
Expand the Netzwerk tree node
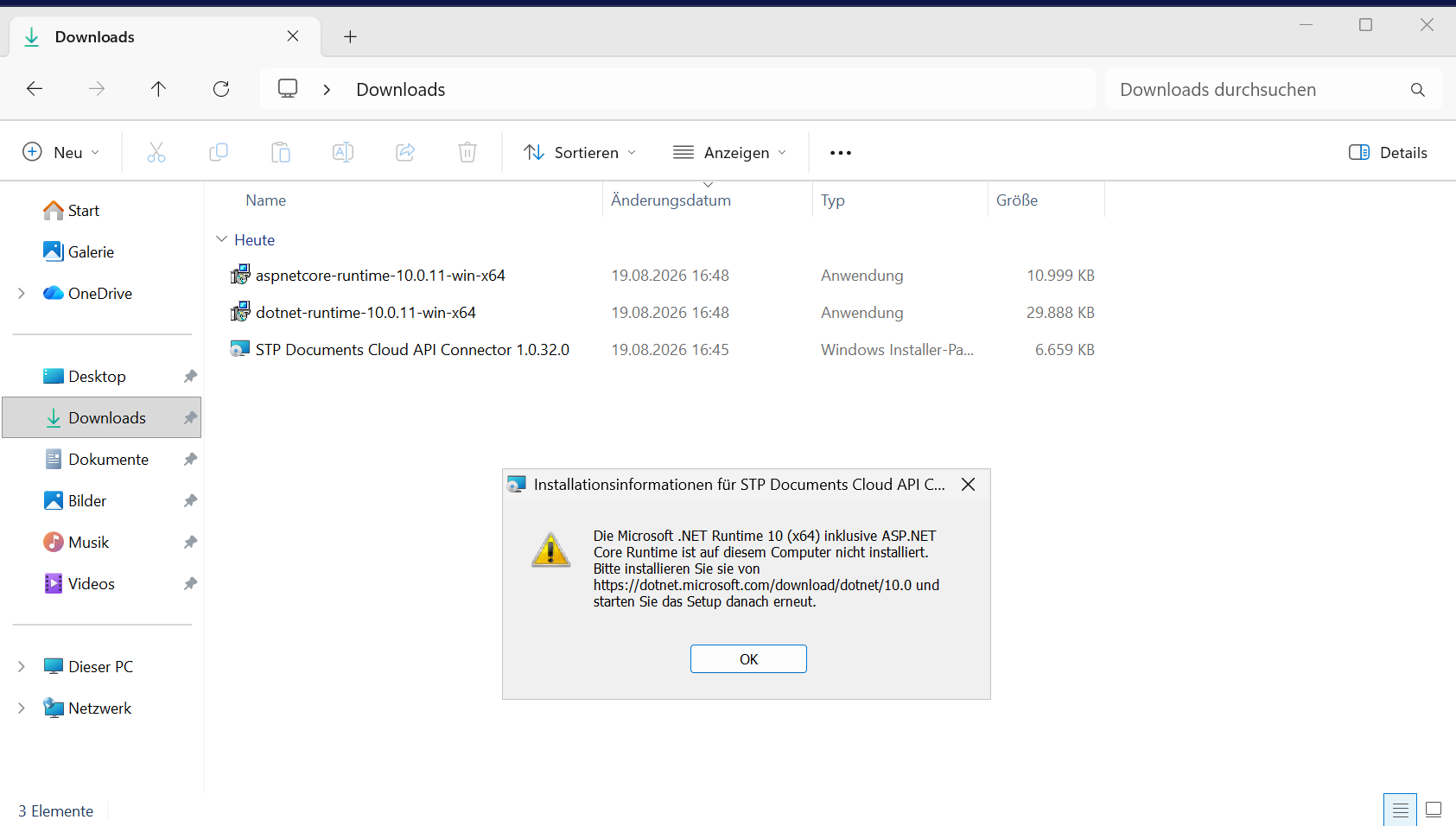pyautogui.click(x=22, y=708)
